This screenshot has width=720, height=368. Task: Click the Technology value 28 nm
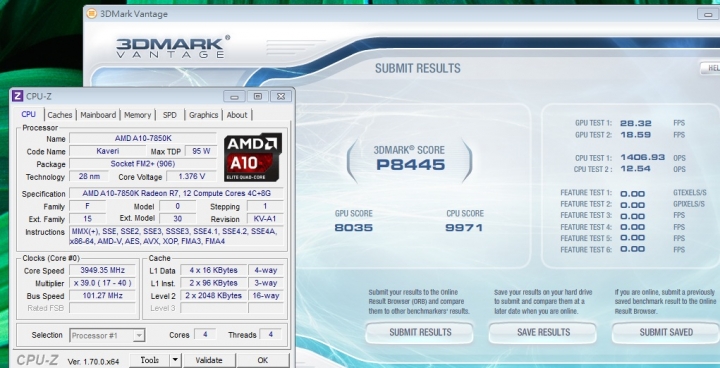(x=89, y=176)
